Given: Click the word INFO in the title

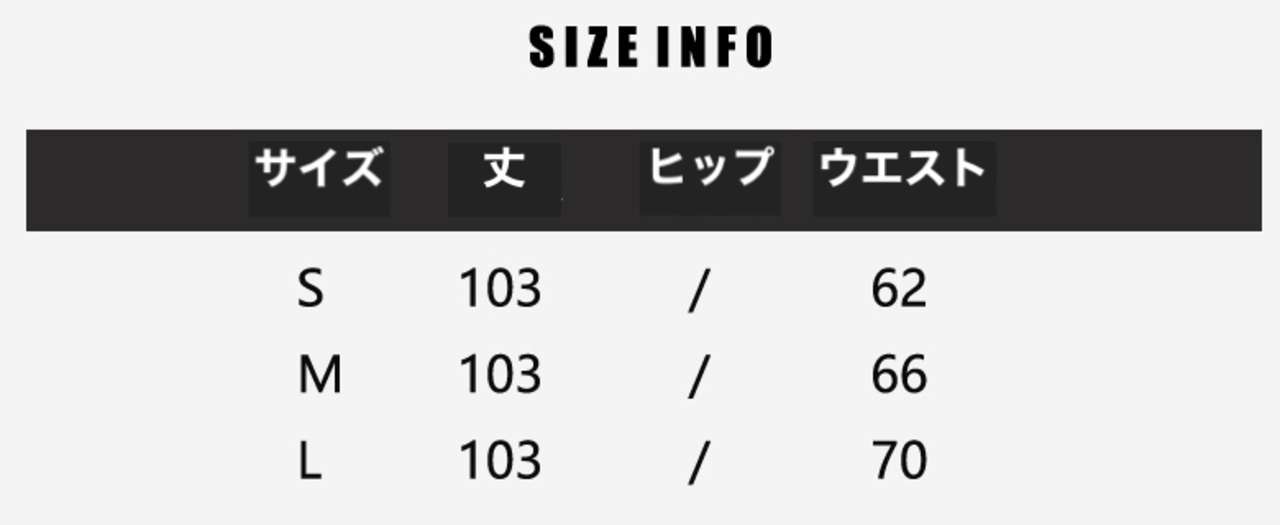Looking at the screenshot, I should (715, 48).
